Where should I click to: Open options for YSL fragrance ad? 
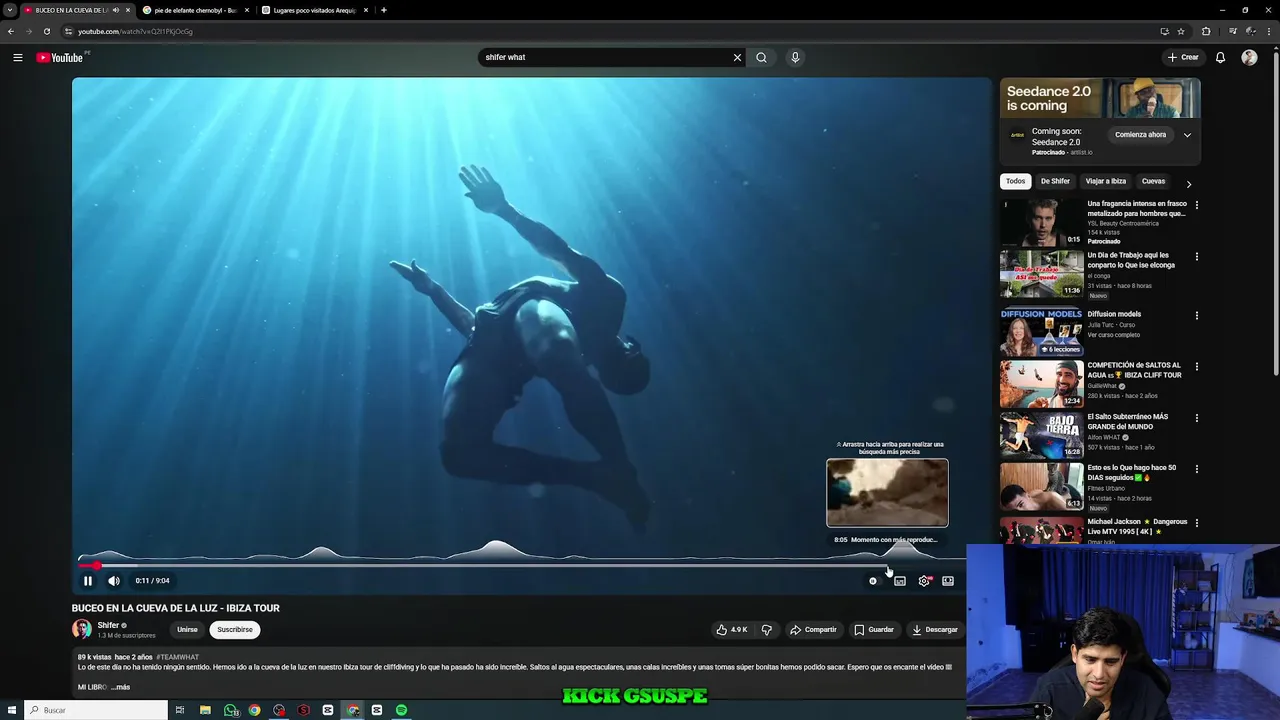coord(1196,205)
